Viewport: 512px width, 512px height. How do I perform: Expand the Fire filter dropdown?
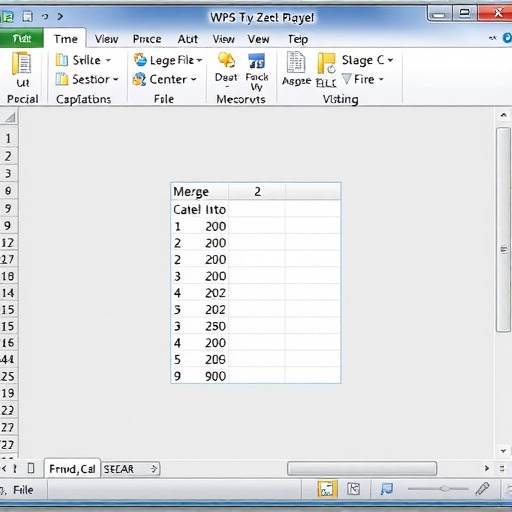click(381, 79)
